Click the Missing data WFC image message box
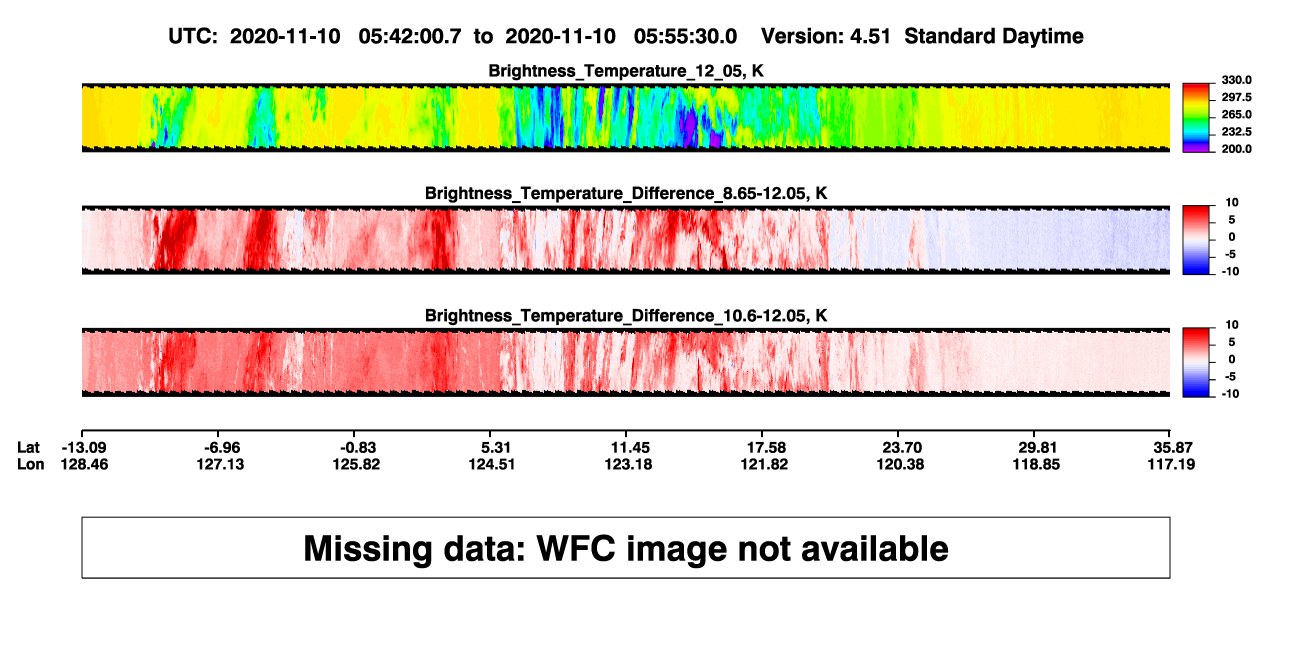The width and height of the screenshot is (1300, 667). (x=625, y=547)
